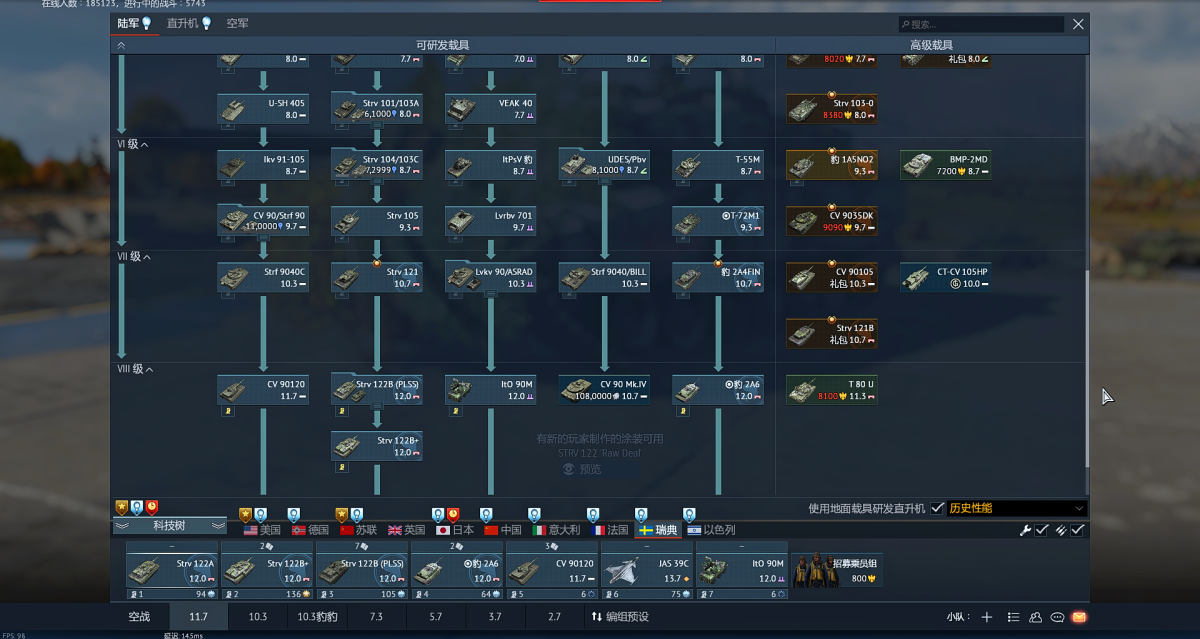The width and height of the screenshot is (1200, 639).
Task: Focus the 搜索 search field
Action: (x=980, y=24)
